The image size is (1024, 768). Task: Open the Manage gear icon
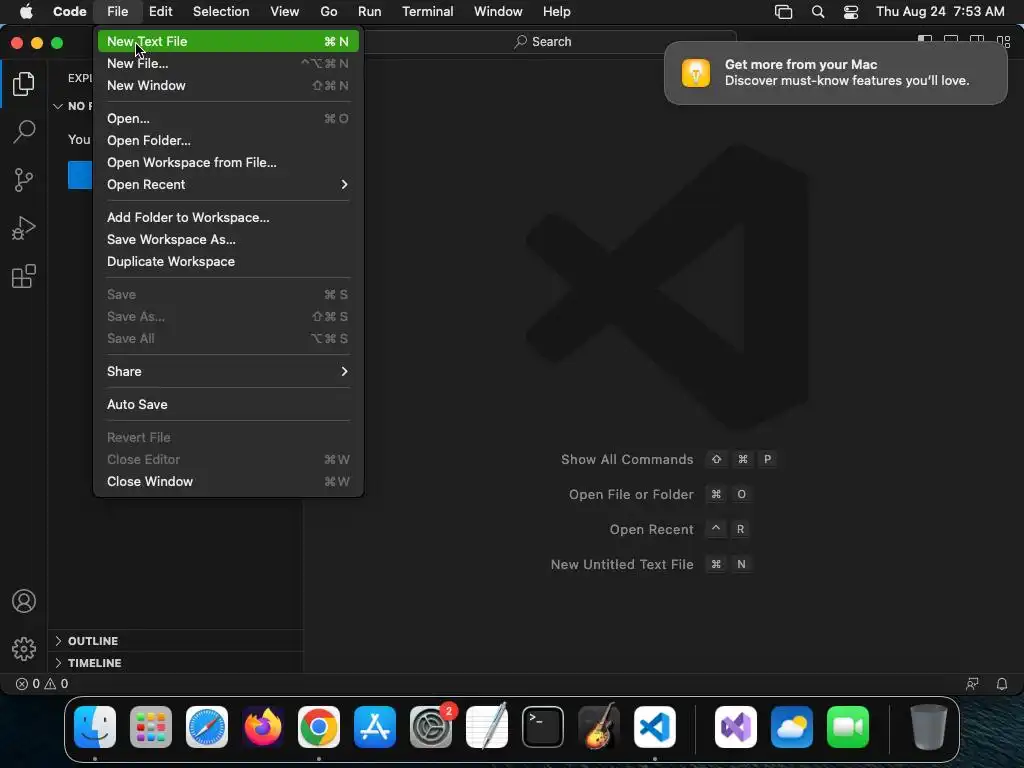24,648
